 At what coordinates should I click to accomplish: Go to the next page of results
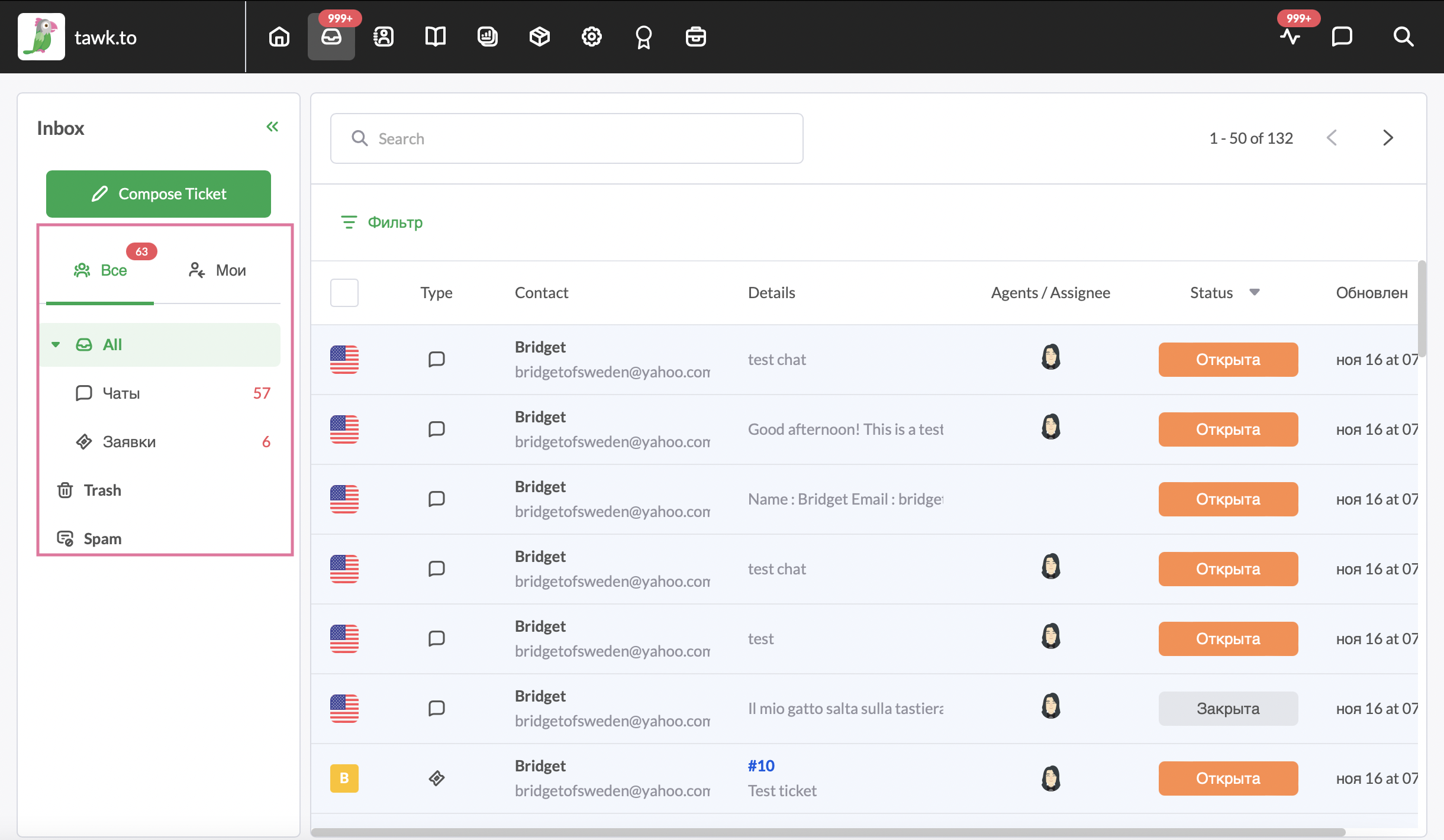pyautogui.click(x=1388, y=138)
